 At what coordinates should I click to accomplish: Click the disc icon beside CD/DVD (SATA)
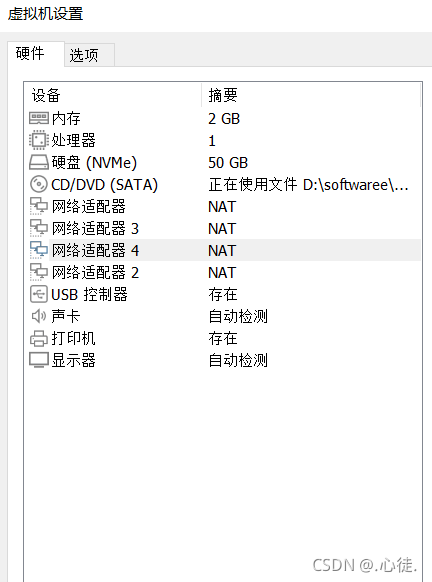(x=39, y=184)
